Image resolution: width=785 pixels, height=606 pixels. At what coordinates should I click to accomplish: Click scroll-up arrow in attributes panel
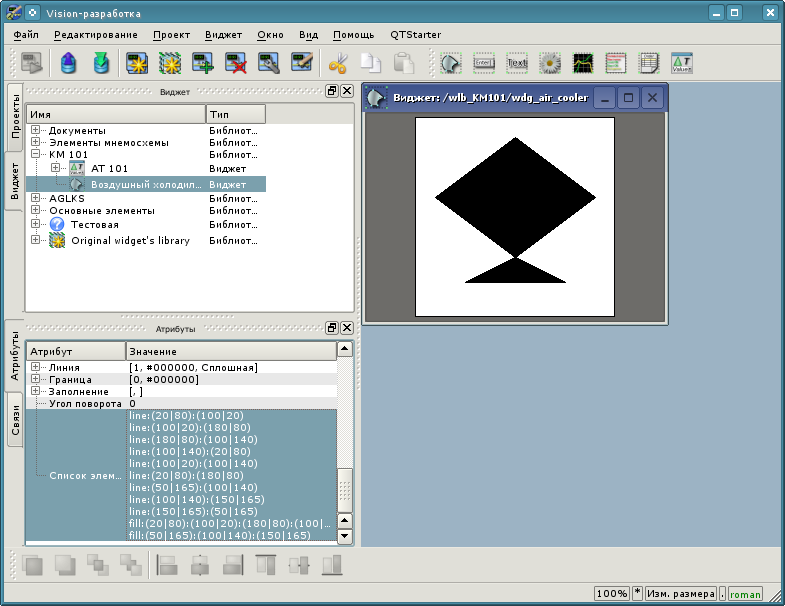pyautogui.click(x=344, y=350)
